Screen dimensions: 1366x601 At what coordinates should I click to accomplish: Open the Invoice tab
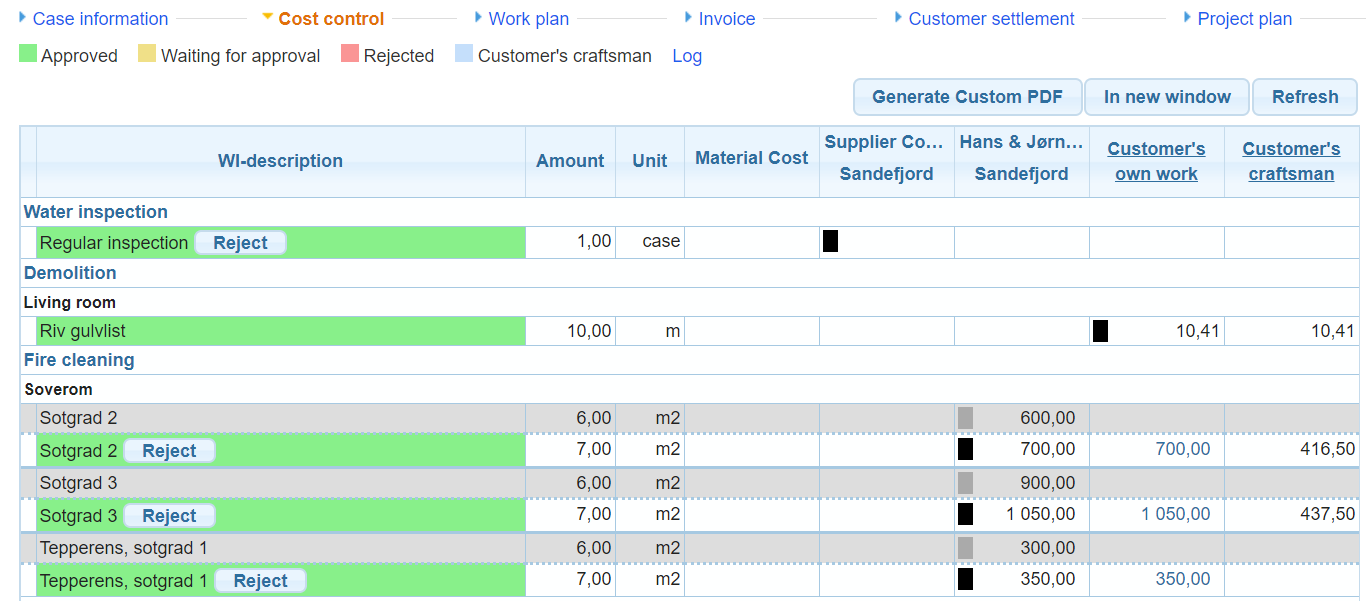726,19
